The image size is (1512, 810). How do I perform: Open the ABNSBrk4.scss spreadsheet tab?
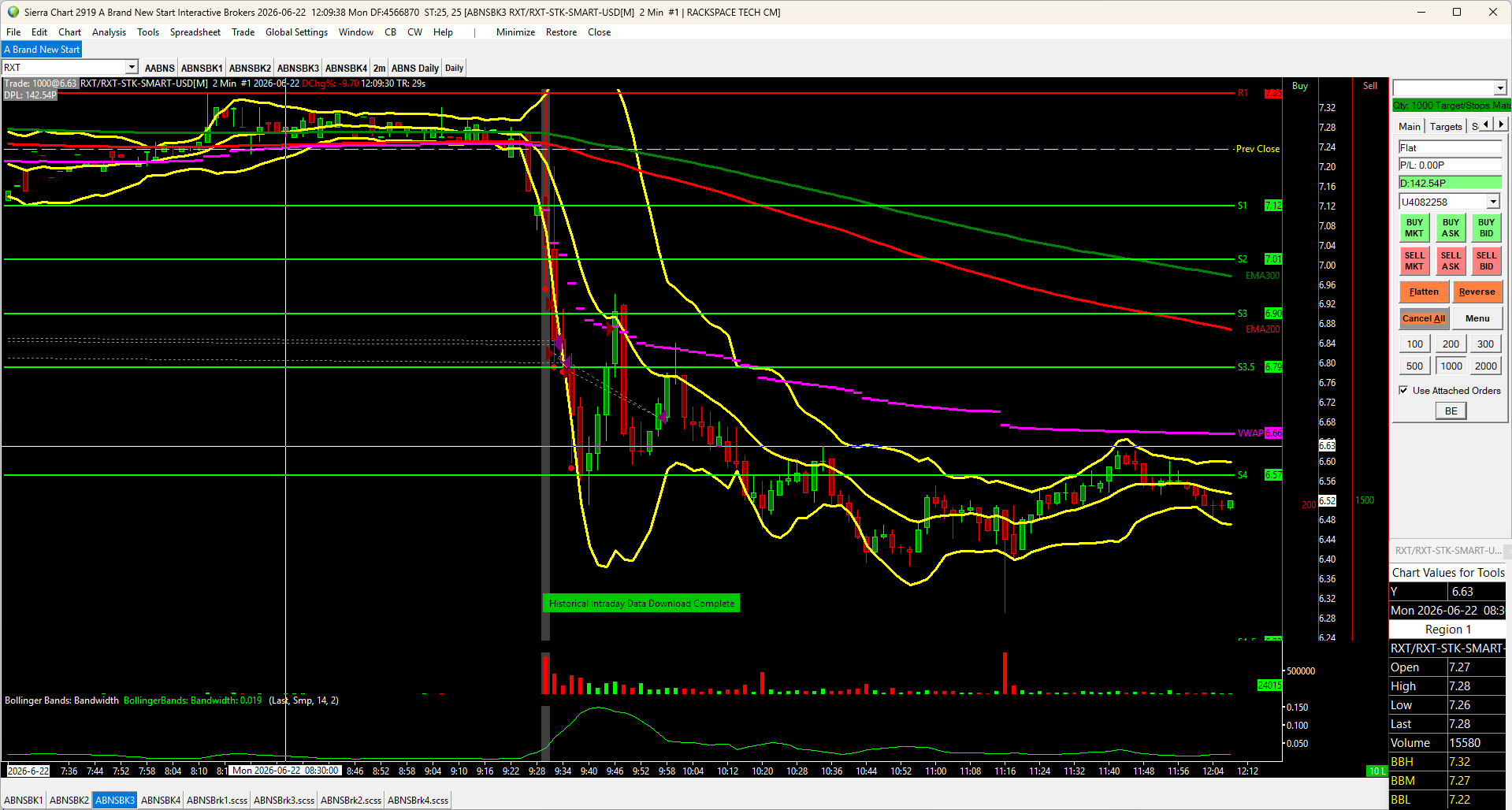[x=418, y=801]
